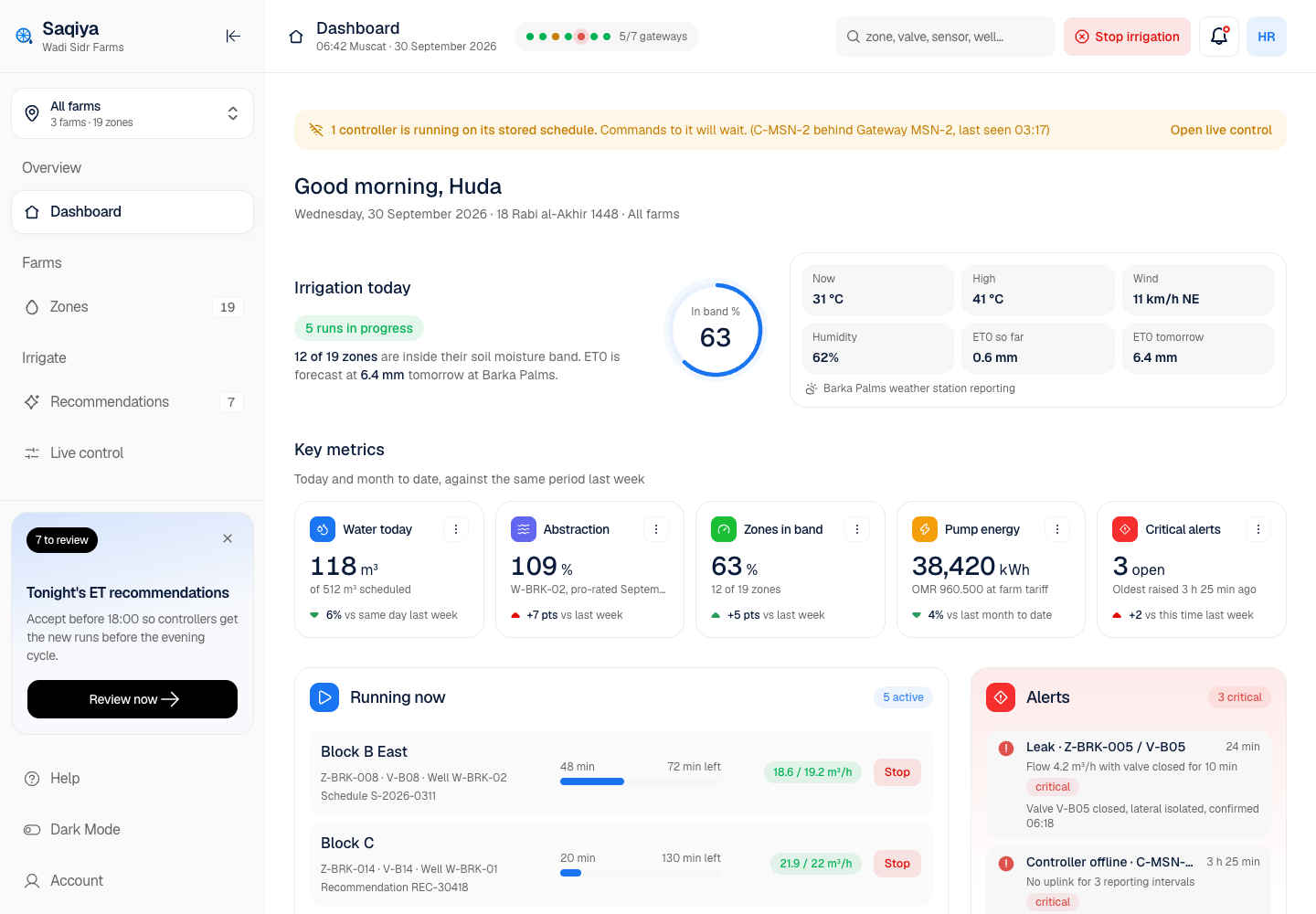Click the Stop irrigation button

1127,37
